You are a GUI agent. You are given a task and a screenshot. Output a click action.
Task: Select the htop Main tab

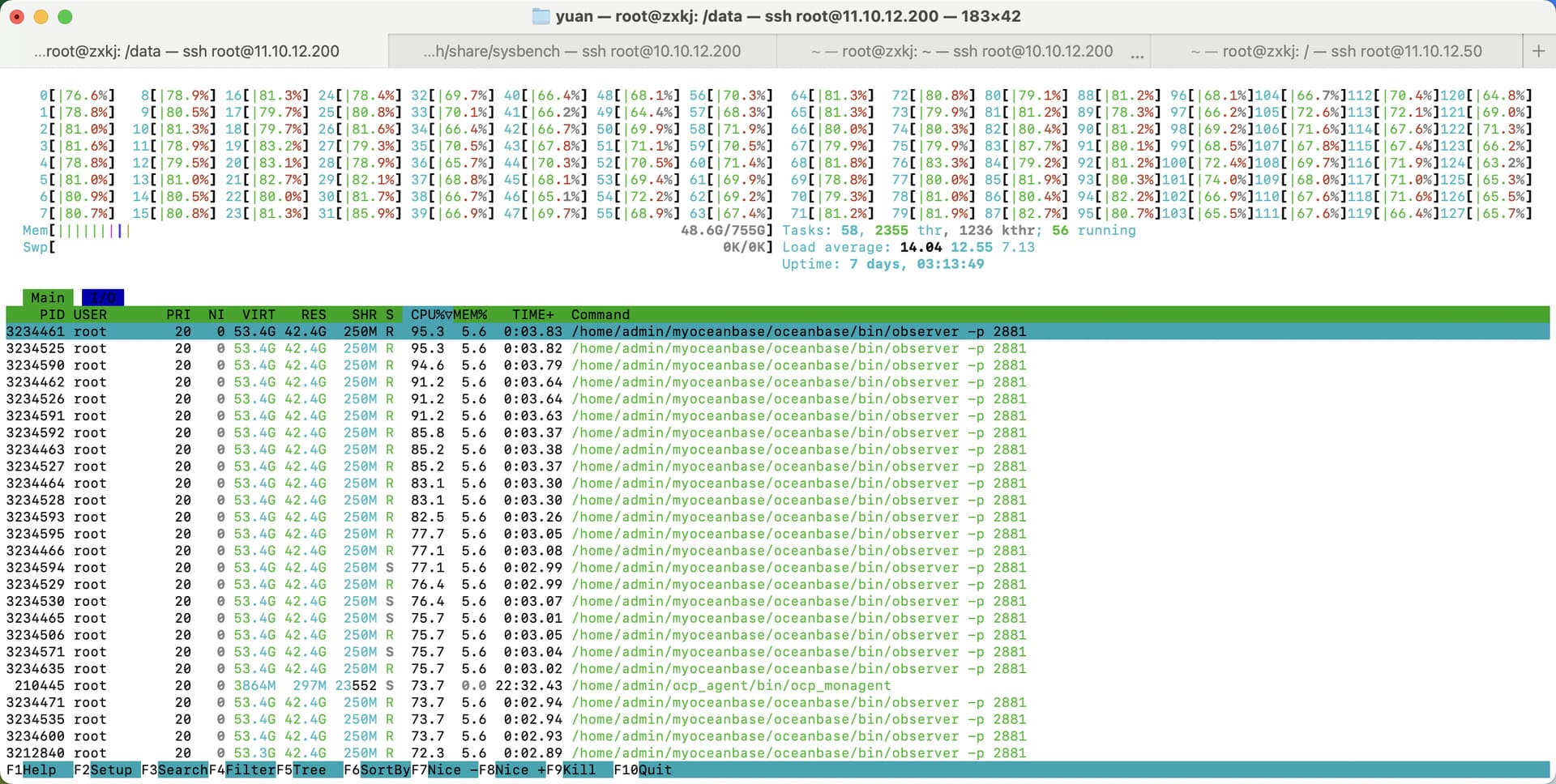coord(47,297)
